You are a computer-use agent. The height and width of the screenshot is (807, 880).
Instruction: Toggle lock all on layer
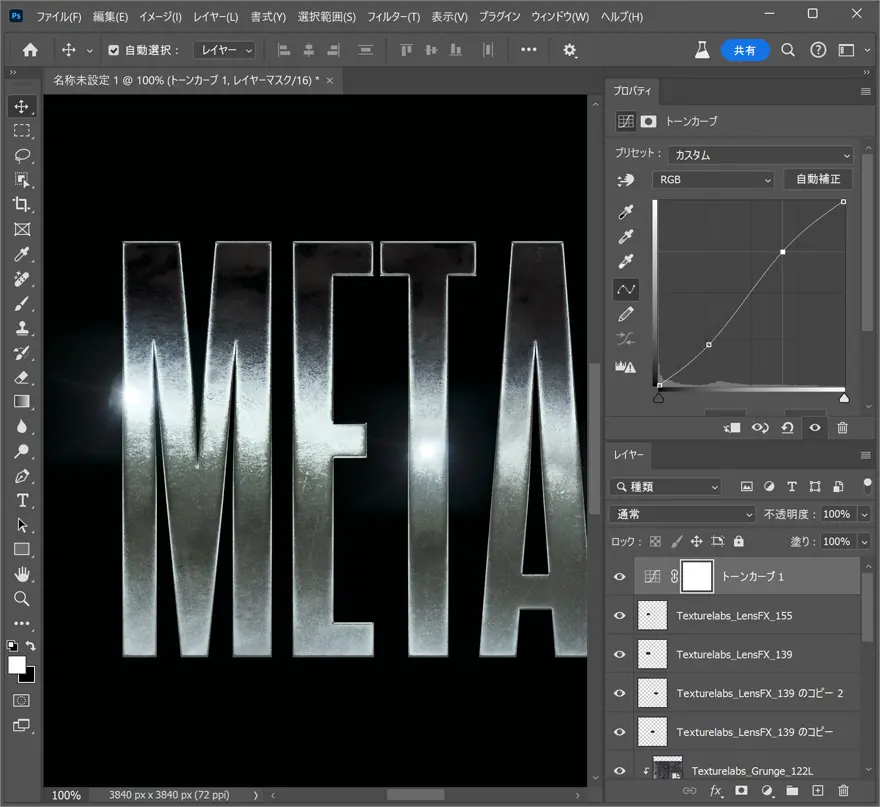point(739,541)
